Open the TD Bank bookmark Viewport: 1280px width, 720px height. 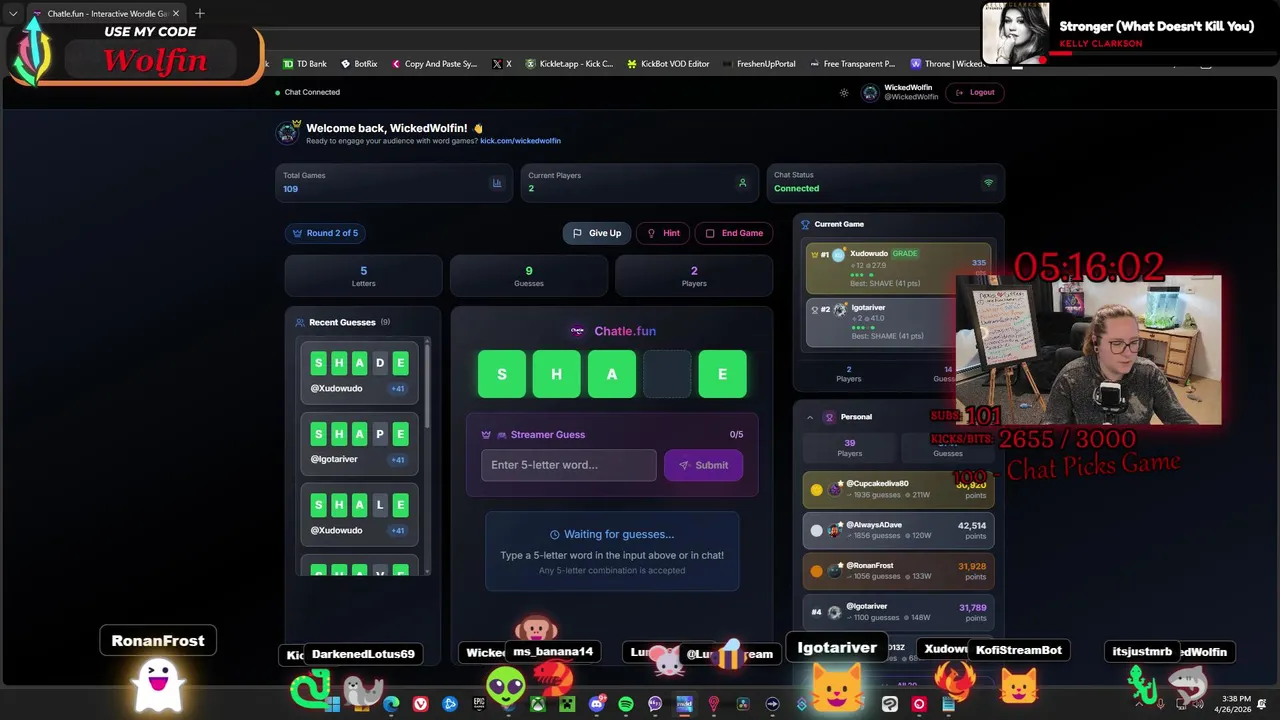305,64
